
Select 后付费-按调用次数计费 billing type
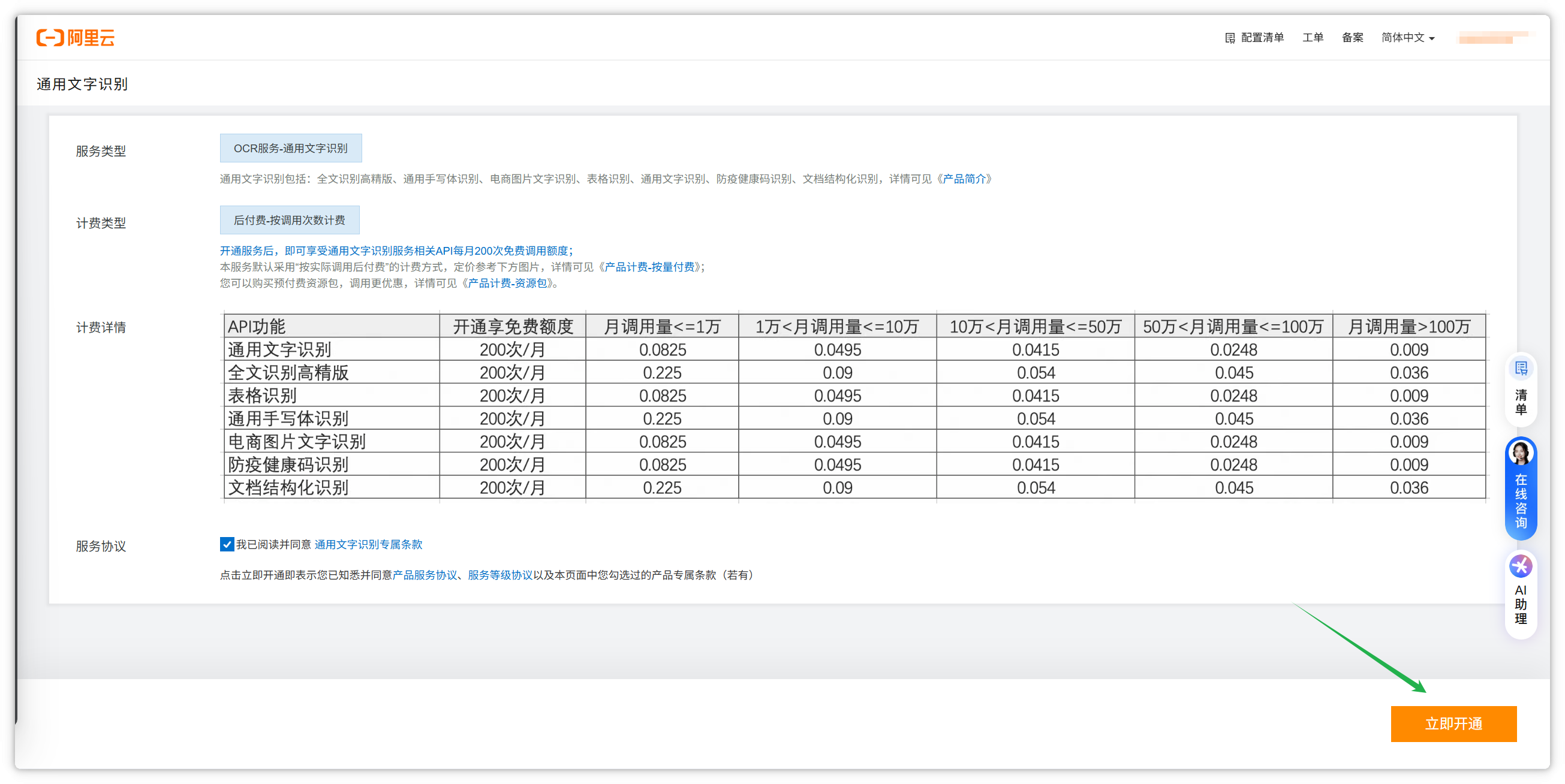[x=289, y=220]
